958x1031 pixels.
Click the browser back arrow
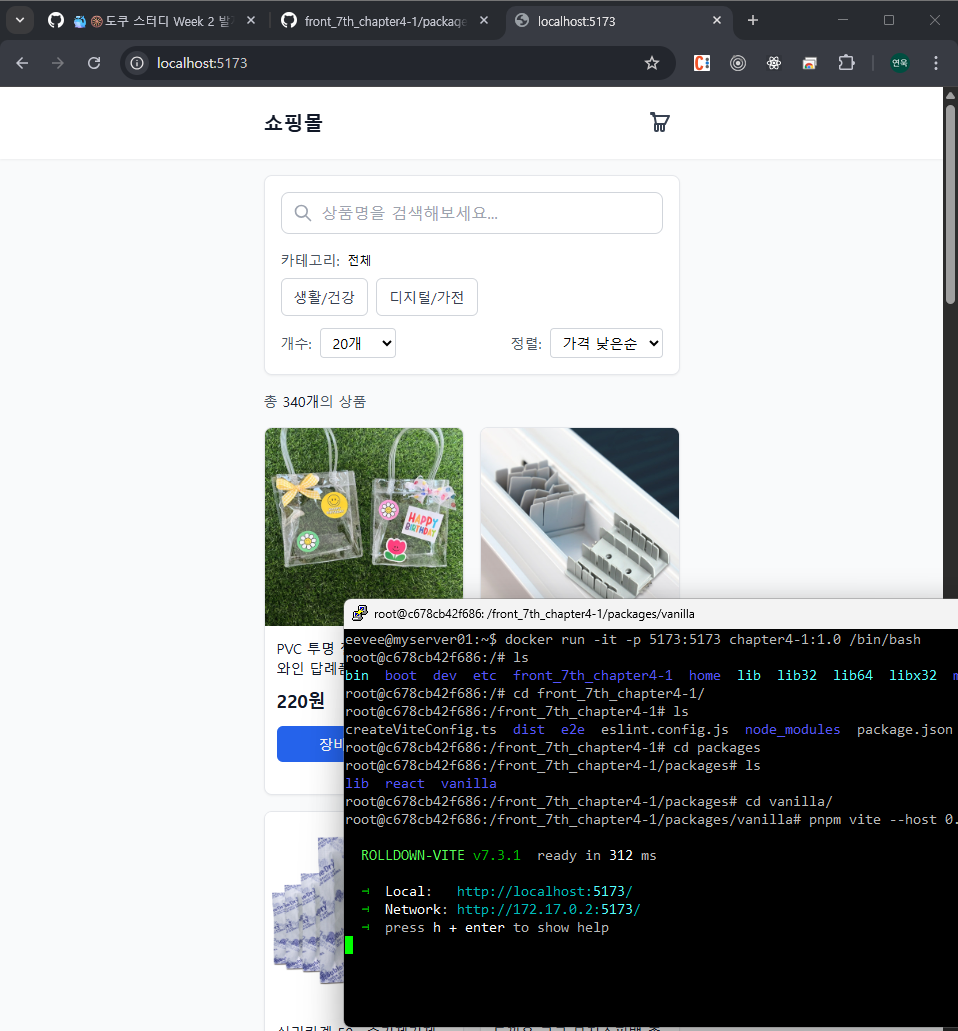[x=22, y=63]
